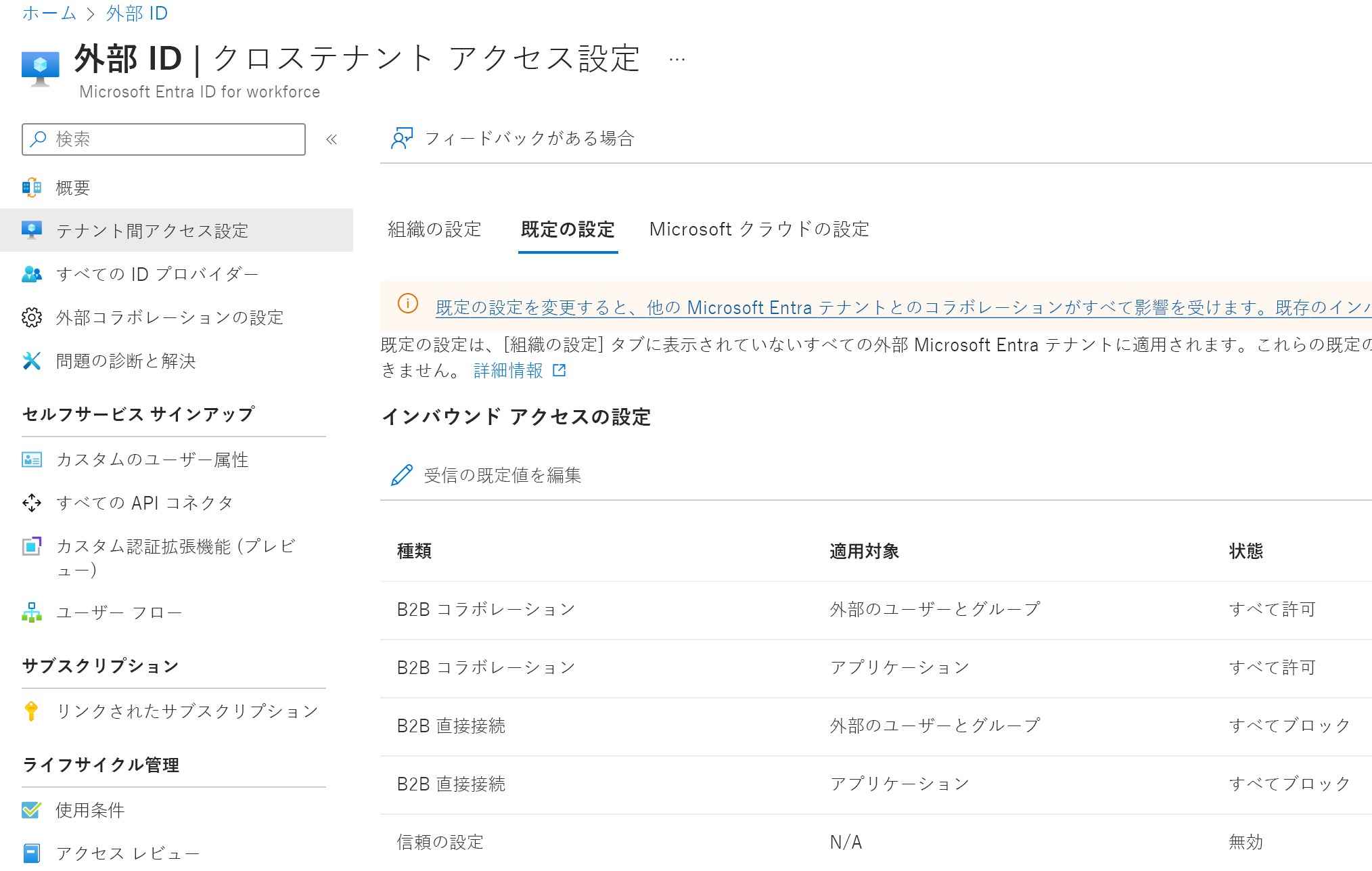Click the 無効 status cell
This screenshot has height=871, width=1372.
tap(1245, 843)
